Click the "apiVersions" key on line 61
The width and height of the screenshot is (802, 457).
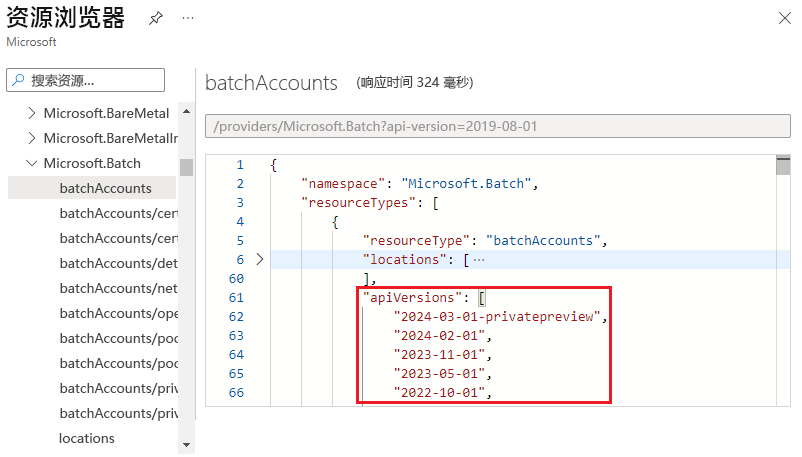click(x=412, y=297)
